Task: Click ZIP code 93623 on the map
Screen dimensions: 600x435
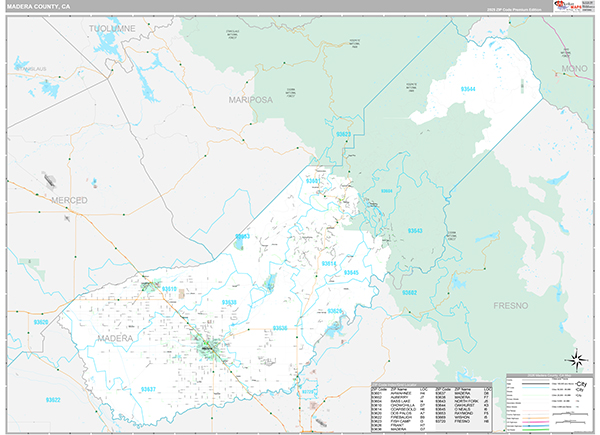Action: pyautogui.click(x=343, y=134)
